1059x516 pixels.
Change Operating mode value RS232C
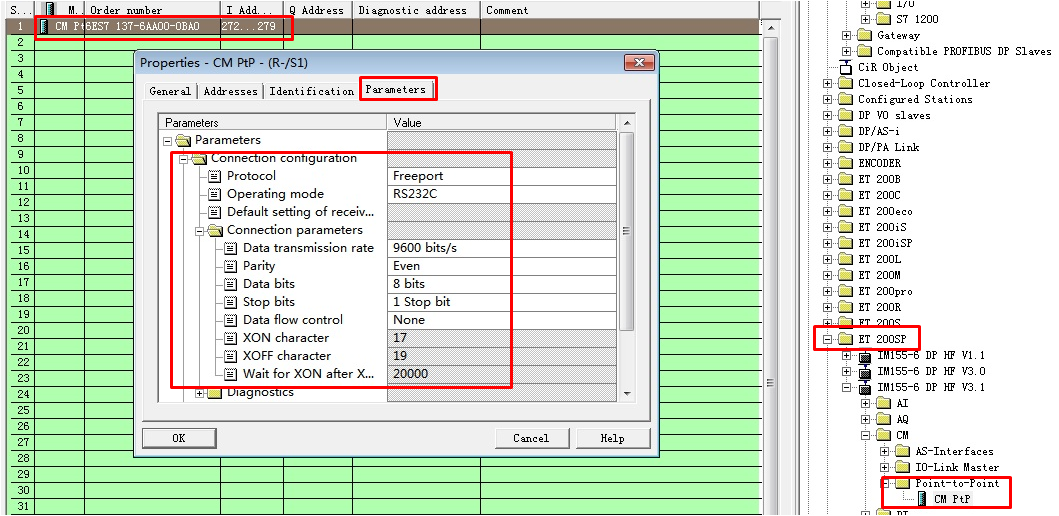tap(502, 194)
